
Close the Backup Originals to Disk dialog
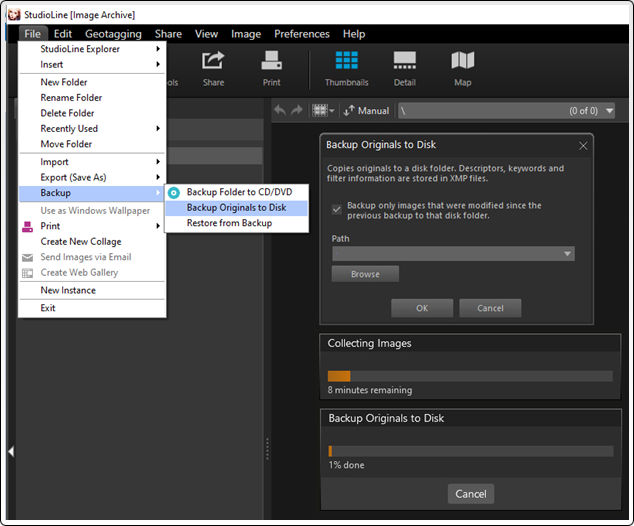[583, 145]
